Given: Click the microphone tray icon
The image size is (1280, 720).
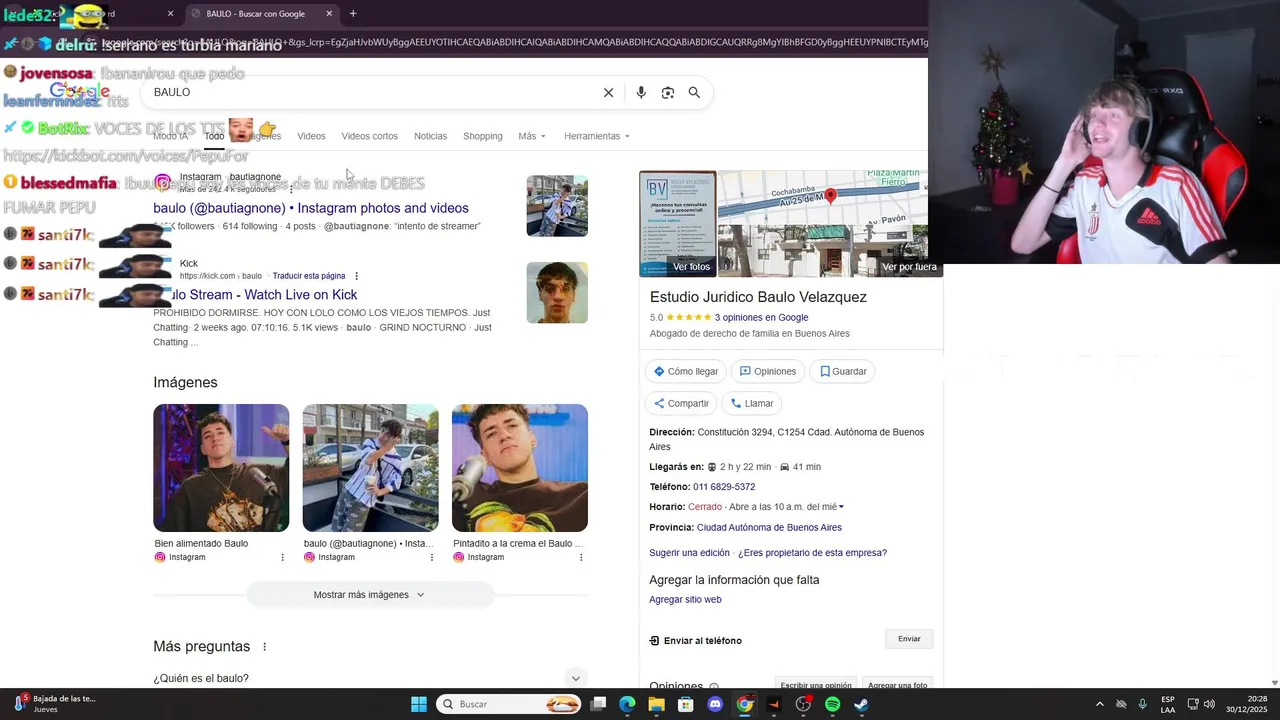Looking at the screenshot, I should [x=1142, y=704].
